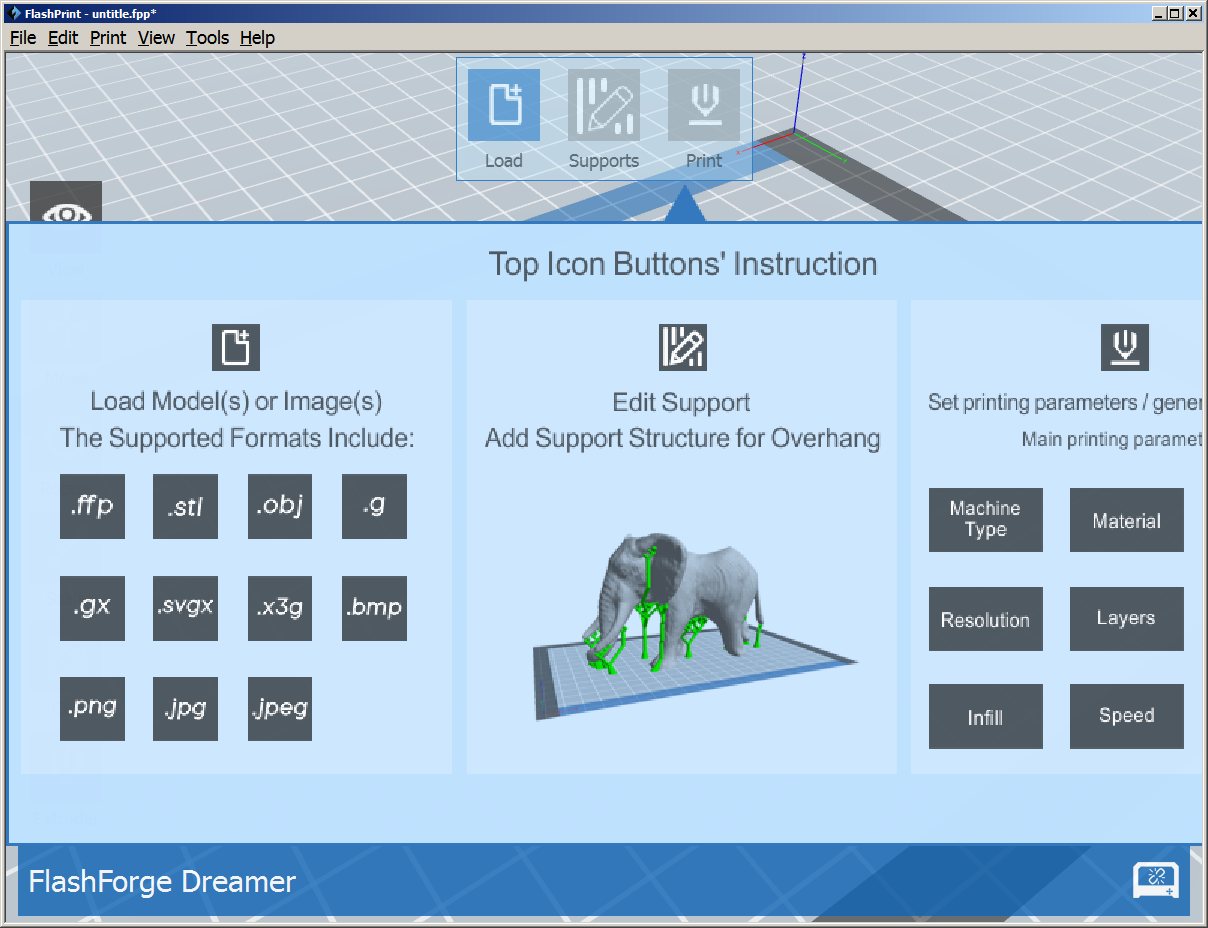Image resolution: width=1208 pixels, height=928 pixels.
Task: Select the Load tool in the top toolbar
Action: (504, 103)
